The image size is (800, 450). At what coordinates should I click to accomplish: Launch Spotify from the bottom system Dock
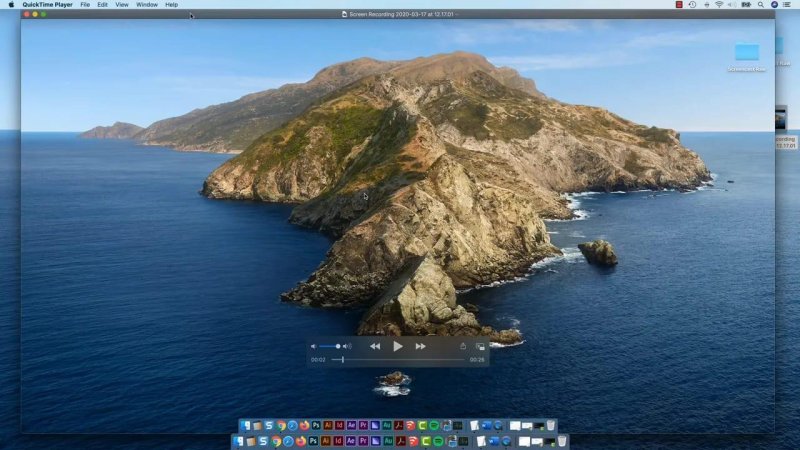(x=438, y=441)
